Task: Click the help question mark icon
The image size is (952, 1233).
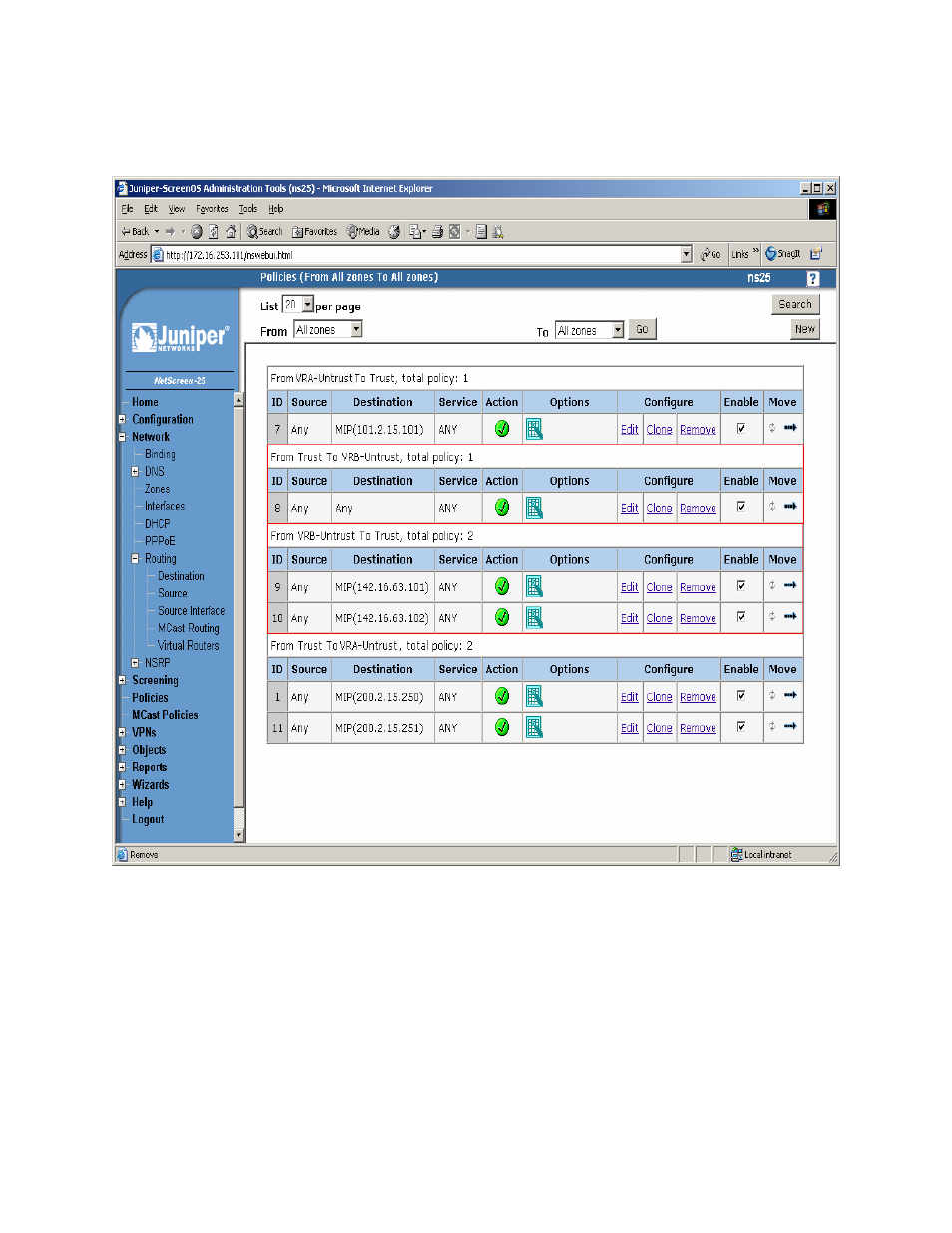Action: click(813, 279)
